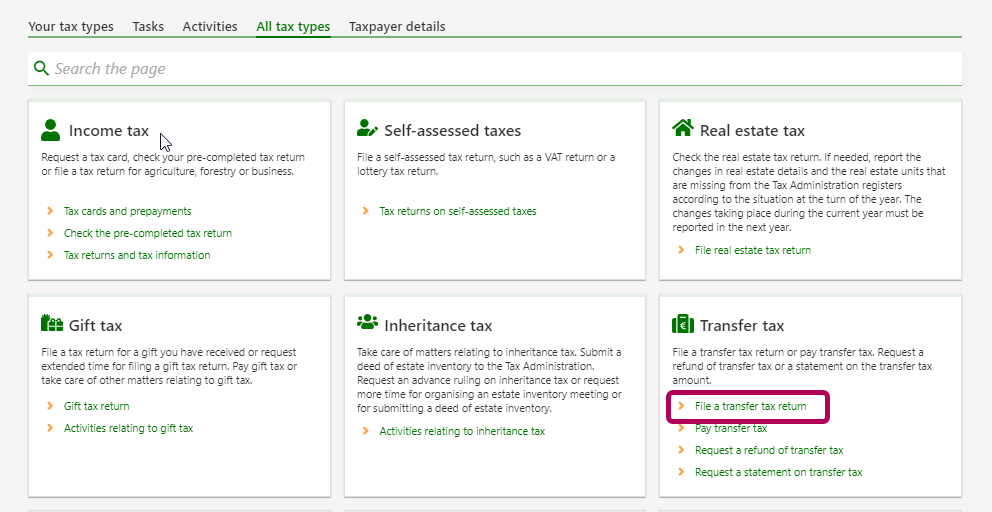Image resolution: width=992 pixels, height=512 pixels.
Task: Click the Gift tax present icon
Action: (x=52, y=324)
